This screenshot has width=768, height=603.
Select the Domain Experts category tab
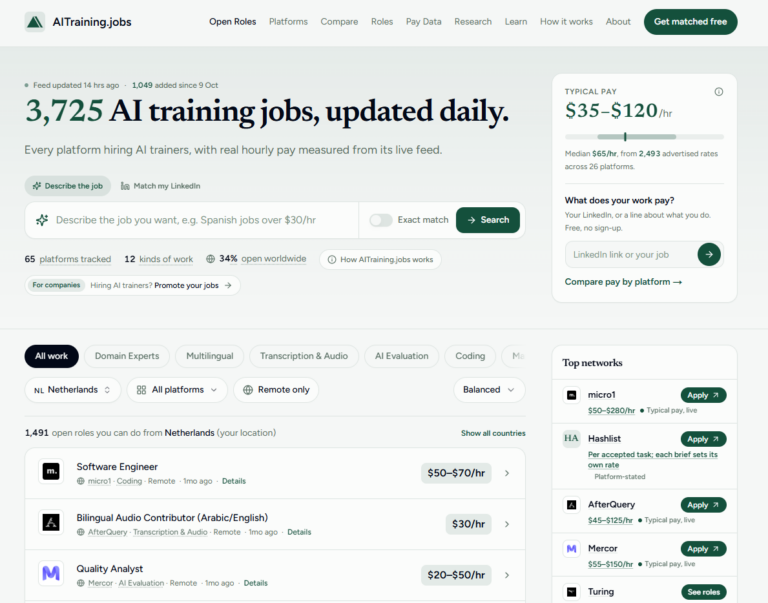[x=127, y=356]
